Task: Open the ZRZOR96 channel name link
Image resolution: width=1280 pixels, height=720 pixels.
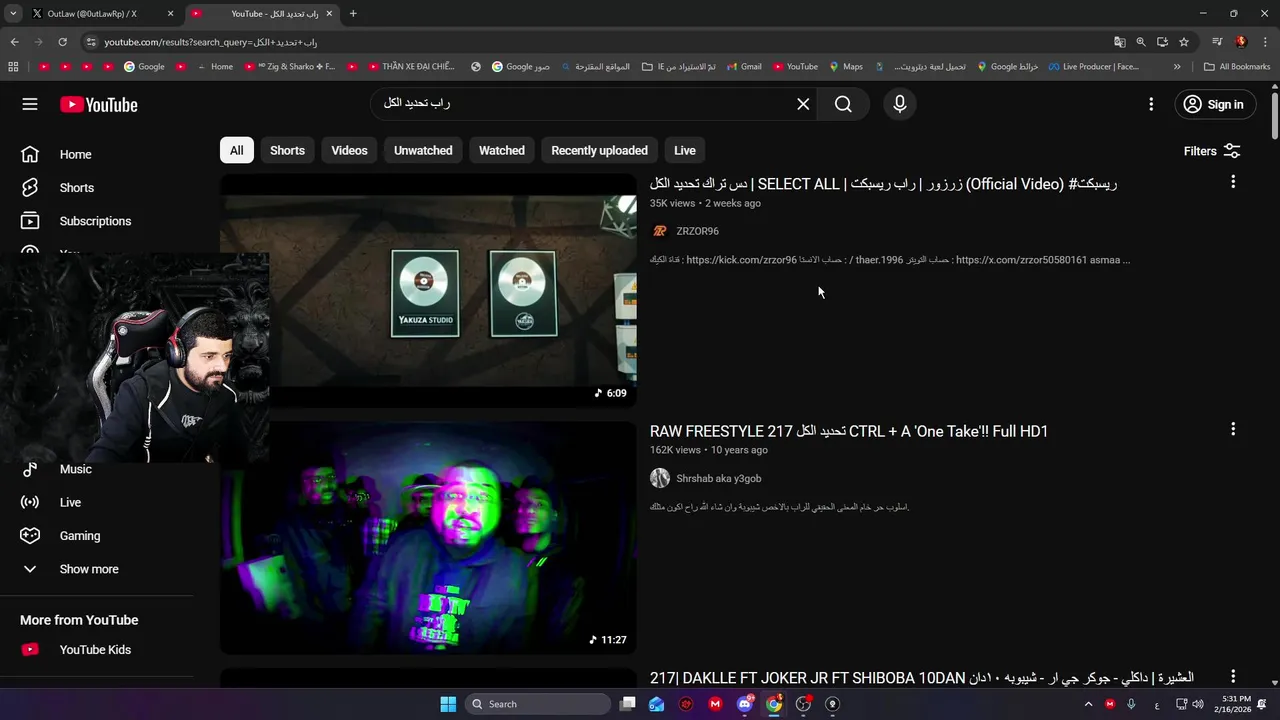Action: click(x=697, y=231)
